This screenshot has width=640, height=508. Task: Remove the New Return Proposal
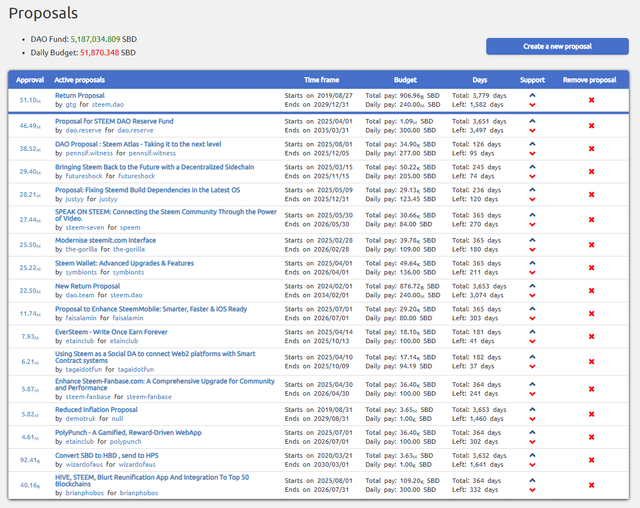point(591,291)
